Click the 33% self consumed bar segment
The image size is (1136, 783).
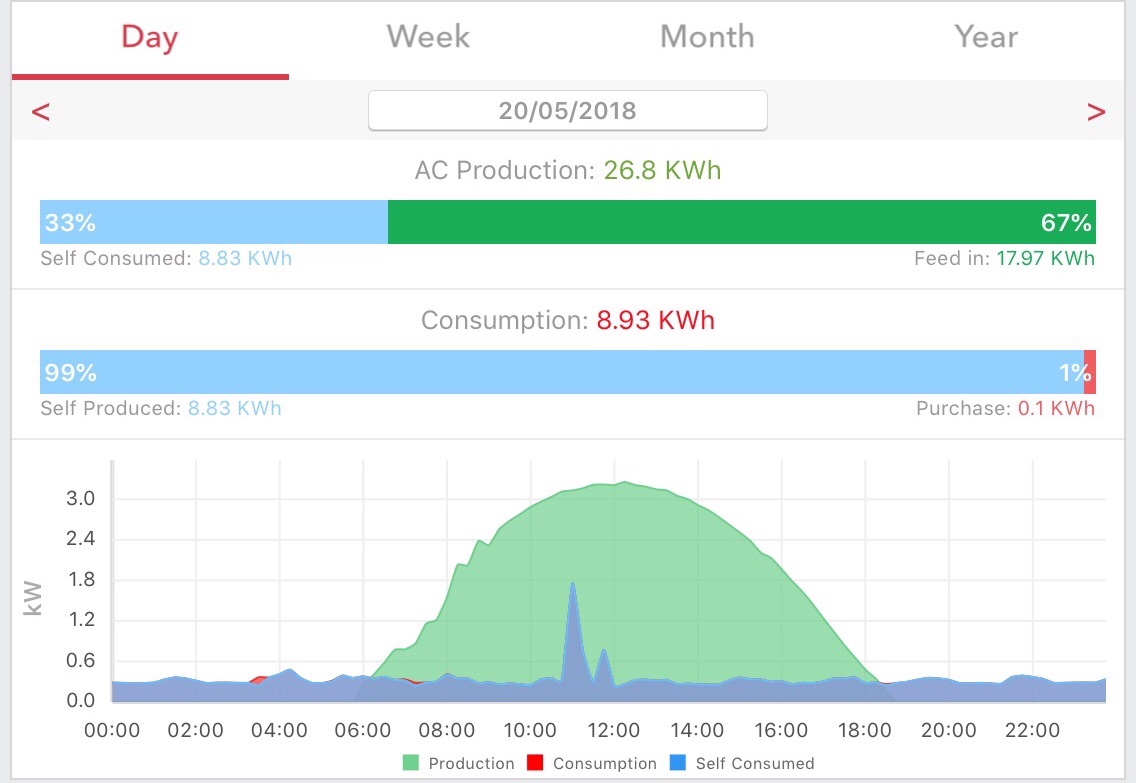coord(214,222)
